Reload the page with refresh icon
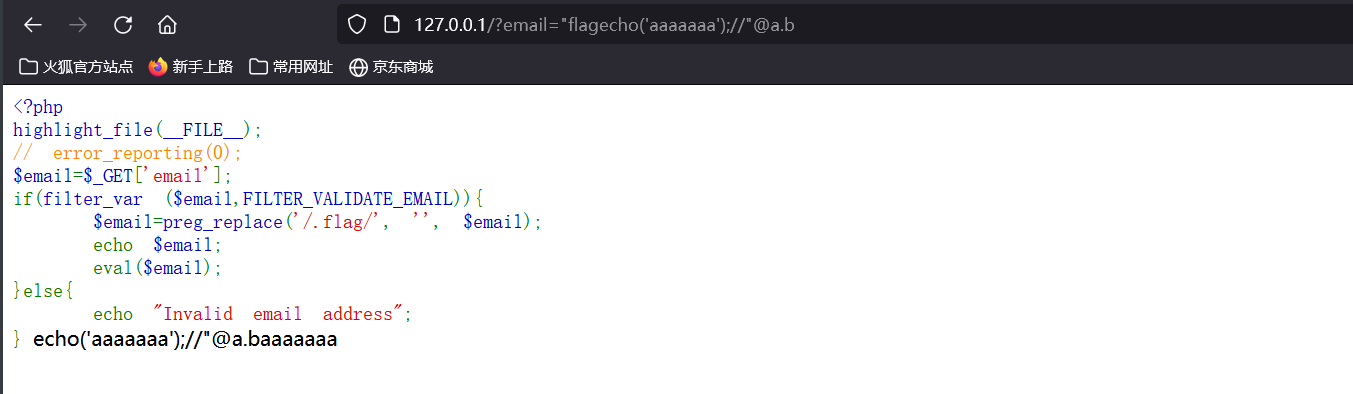Image resolution: width=1353 pixels, height=394 pixels. (x=123, y=24)
